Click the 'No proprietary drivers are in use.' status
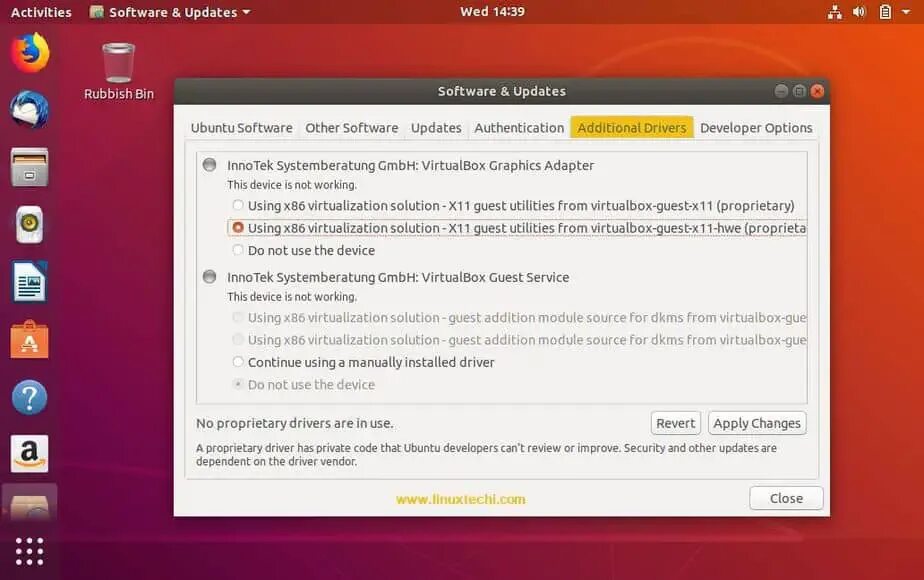The width and height of the screenshot is (924, 580). (x=295, y=423)
